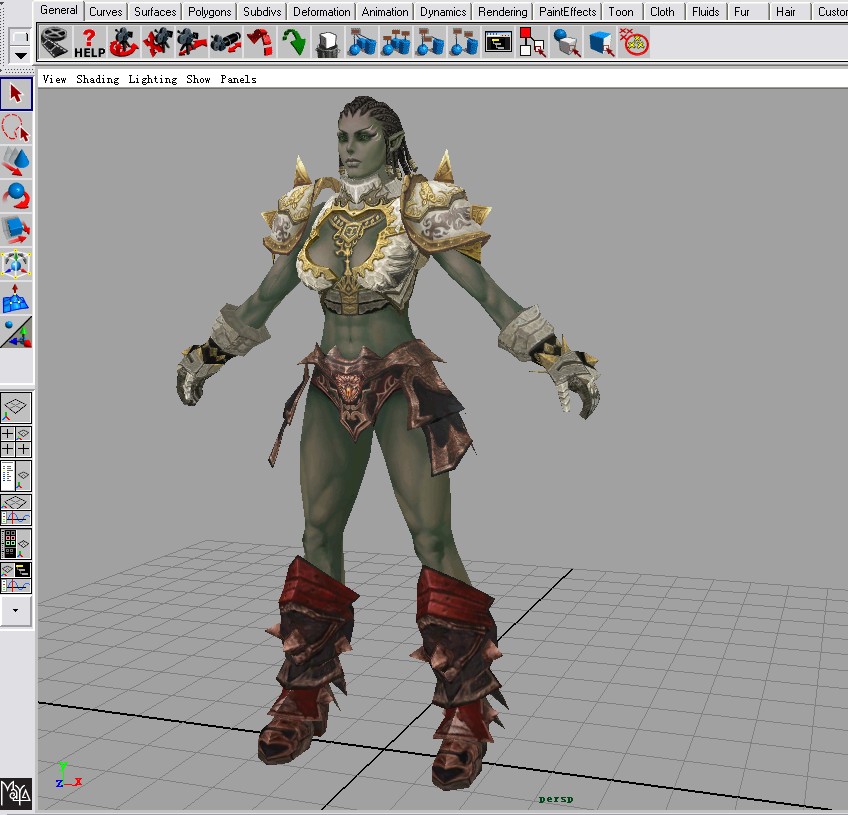This screenshot has width=848, height=815.
Task: Click the blue sphere and cube selection icon
Action: point(566,42)
